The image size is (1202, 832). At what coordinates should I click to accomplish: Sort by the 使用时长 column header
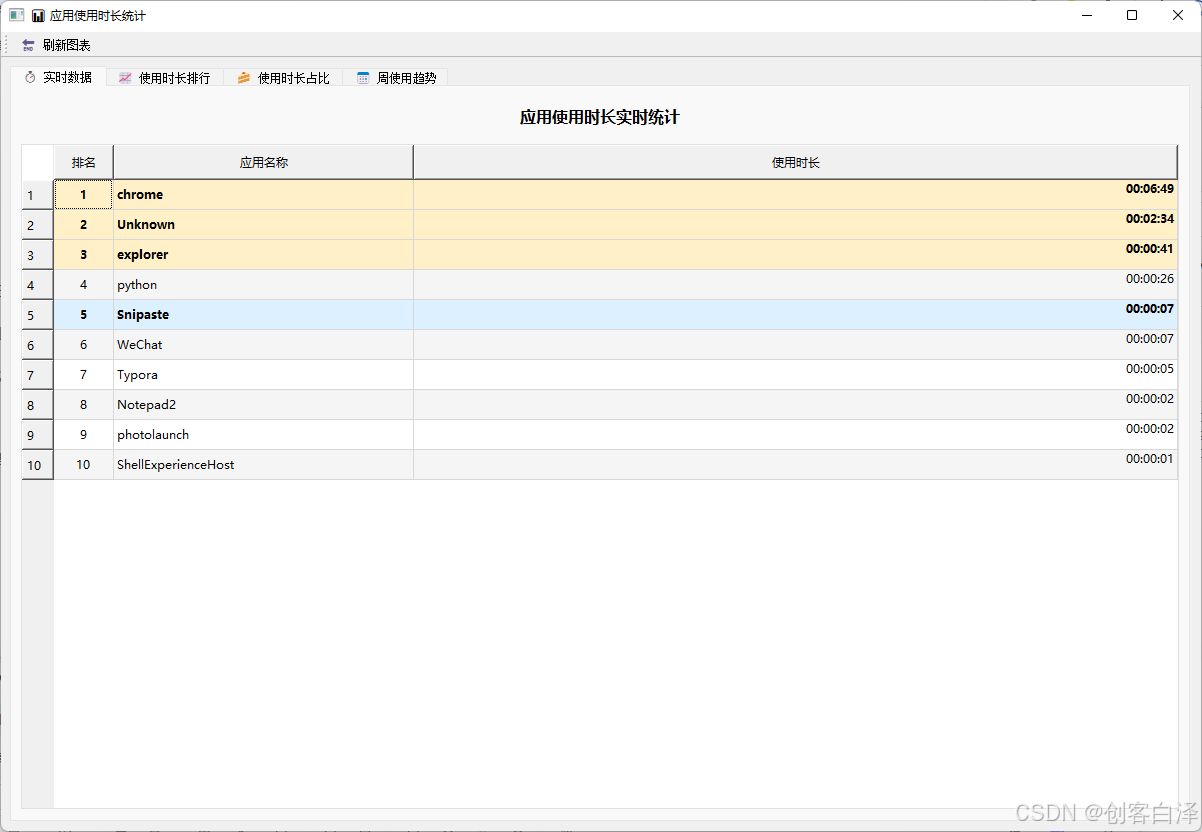click(x=796, y=162)
